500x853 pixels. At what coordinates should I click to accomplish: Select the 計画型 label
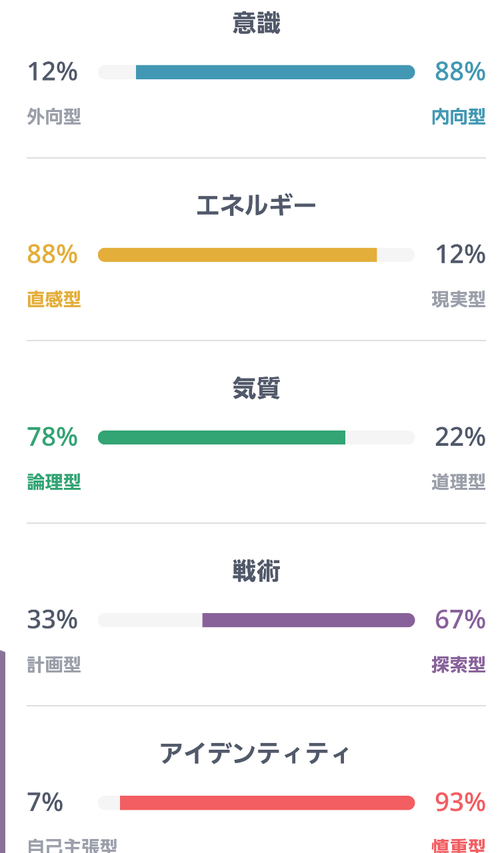[54, 665]
